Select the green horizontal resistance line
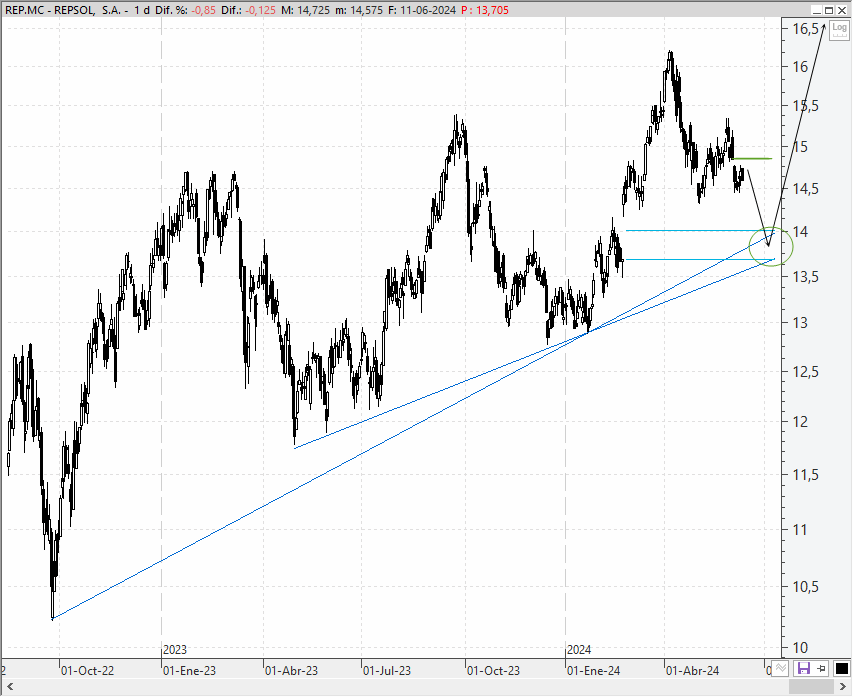853x697 pixels. (x=752, y=158)
